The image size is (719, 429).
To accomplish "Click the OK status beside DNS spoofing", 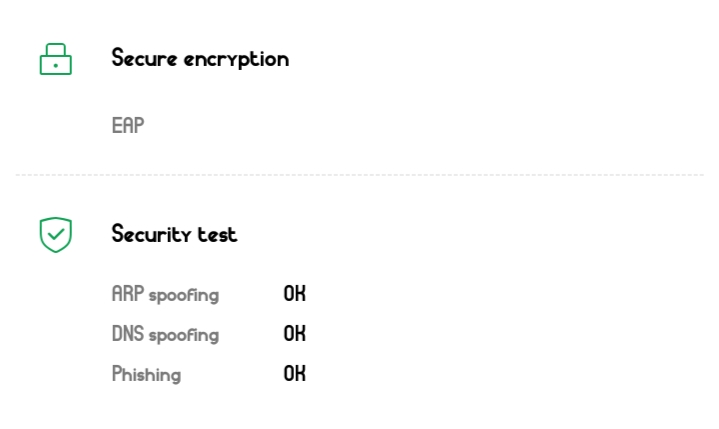I will tap(294, 334).
